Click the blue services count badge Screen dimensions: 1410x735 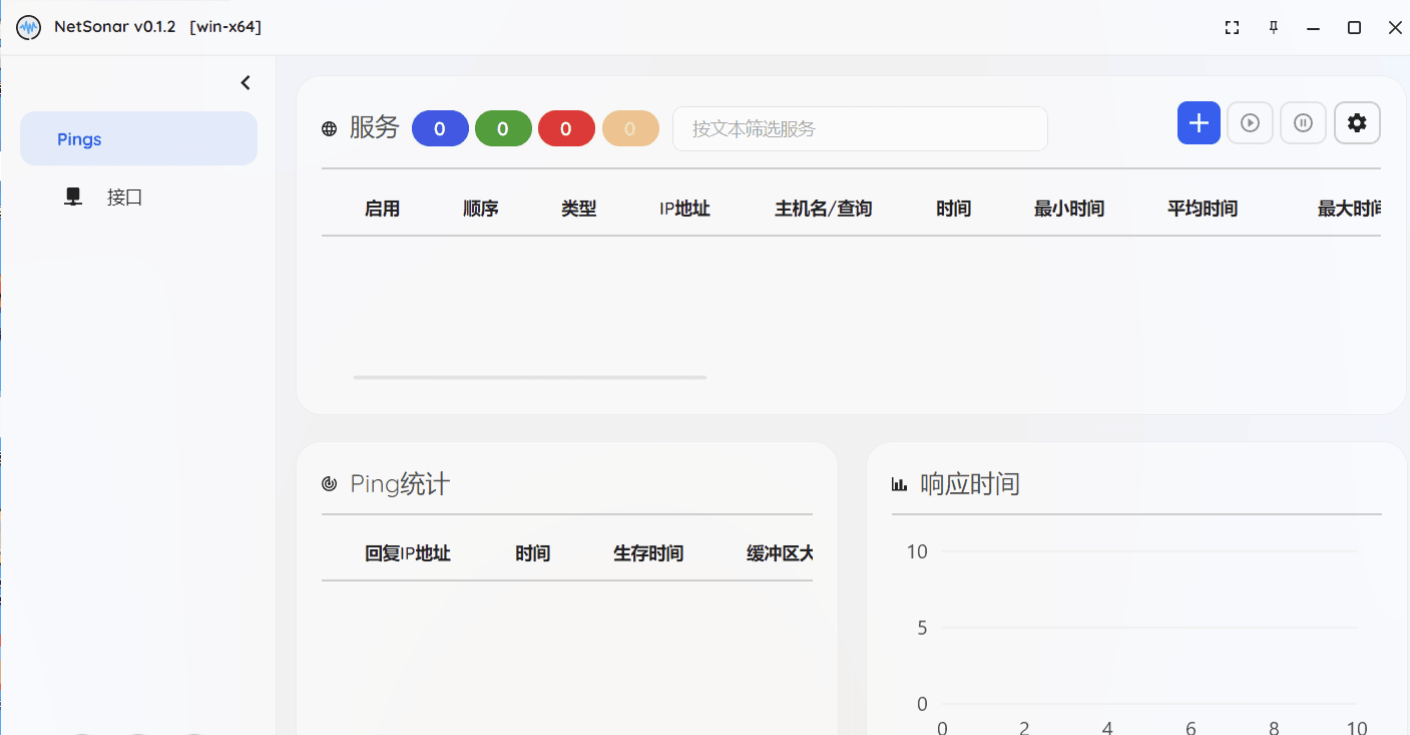[x=440, y=128]
